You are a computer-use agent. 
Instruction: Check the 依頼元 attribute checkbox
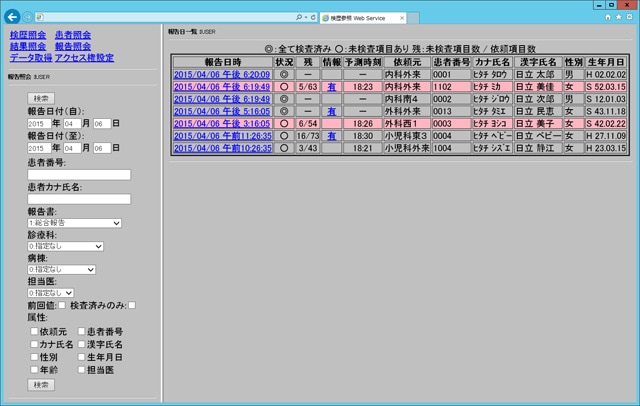34,331
